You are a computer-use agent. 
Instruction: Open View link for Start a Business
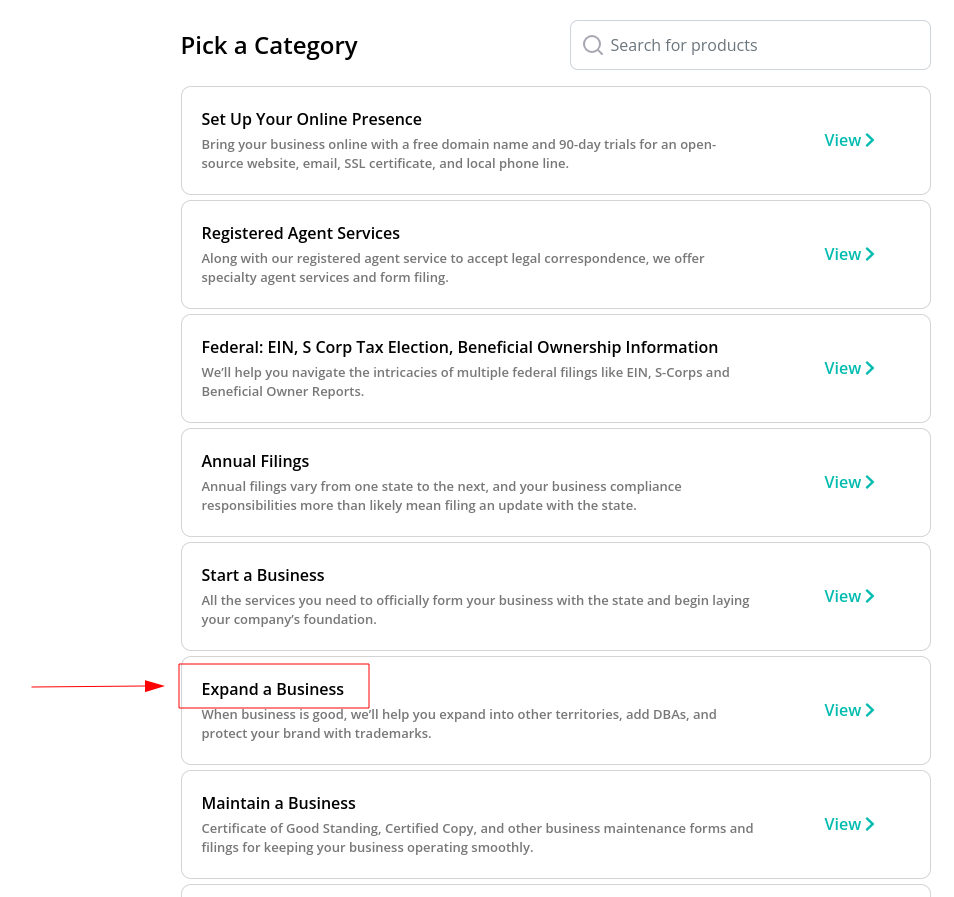click(x=849, y=596)
